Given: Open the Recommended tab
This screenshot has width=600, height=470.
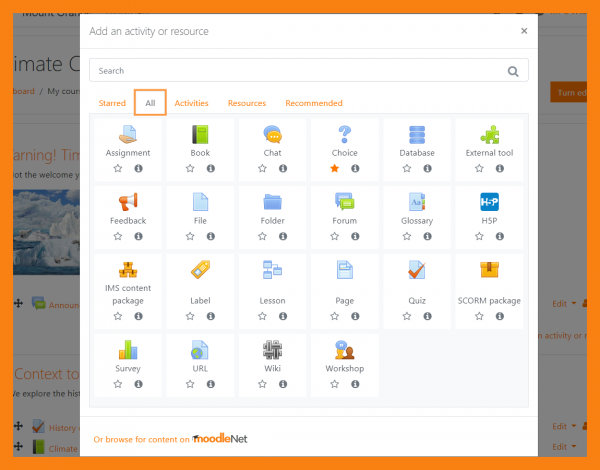Looking at the screenshot, I should point(313,103).
